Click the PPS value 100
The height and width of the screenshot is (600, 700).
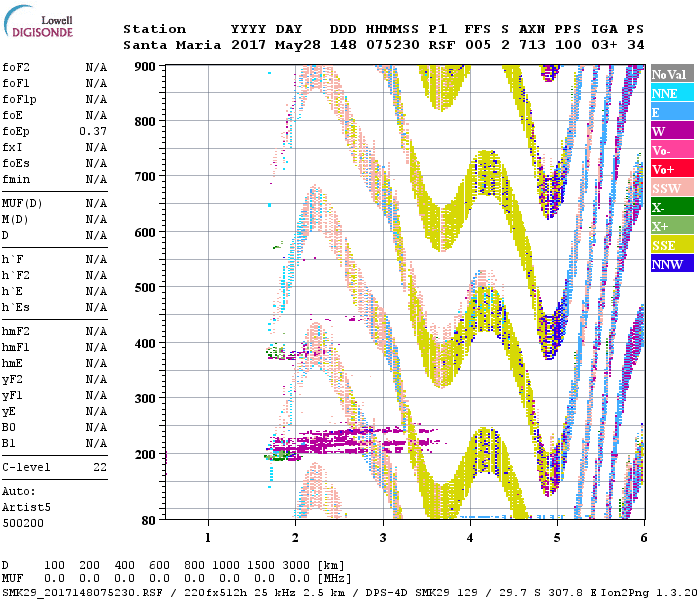coord(568,45)
